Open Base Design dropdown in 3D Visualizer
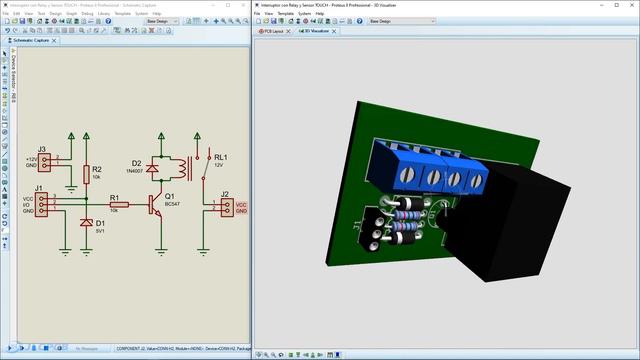The width and height of the screenshot is (640, 360). pos(402,21)
